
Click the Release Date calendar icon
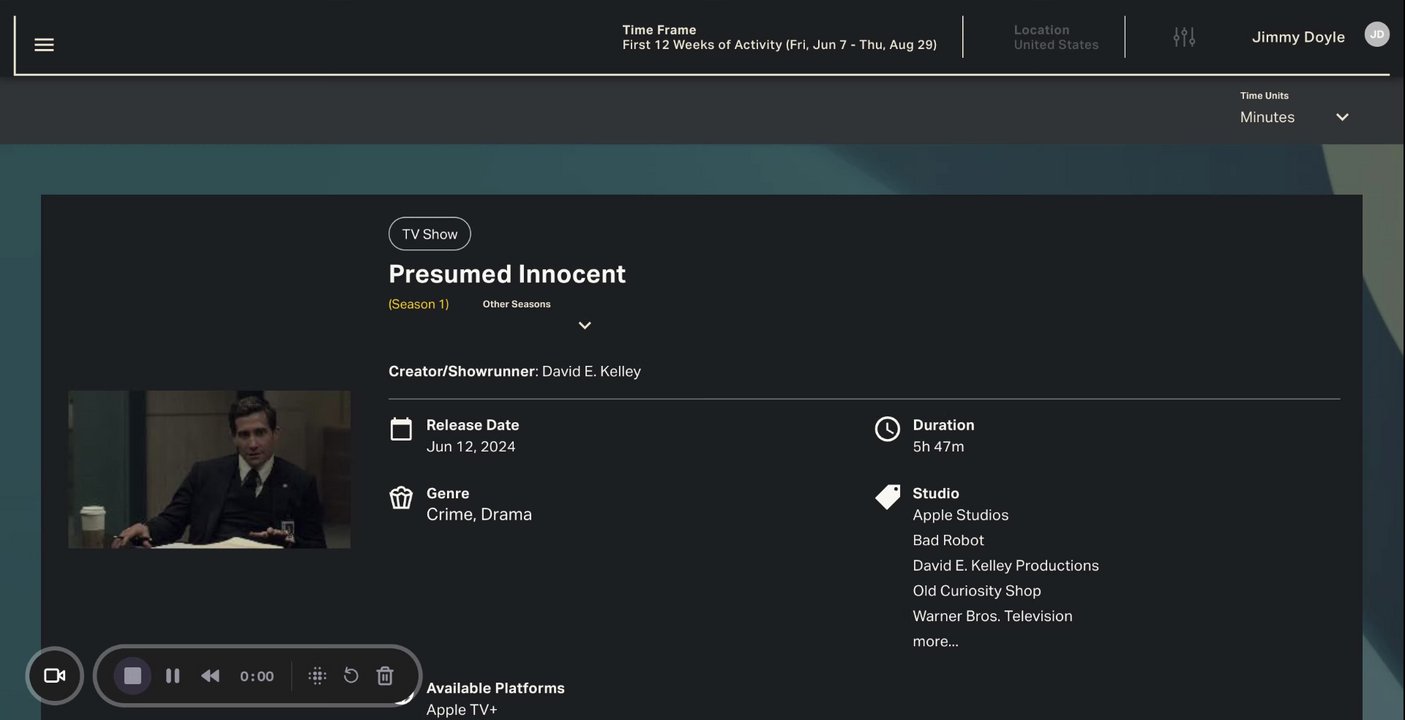coord(401,429)
